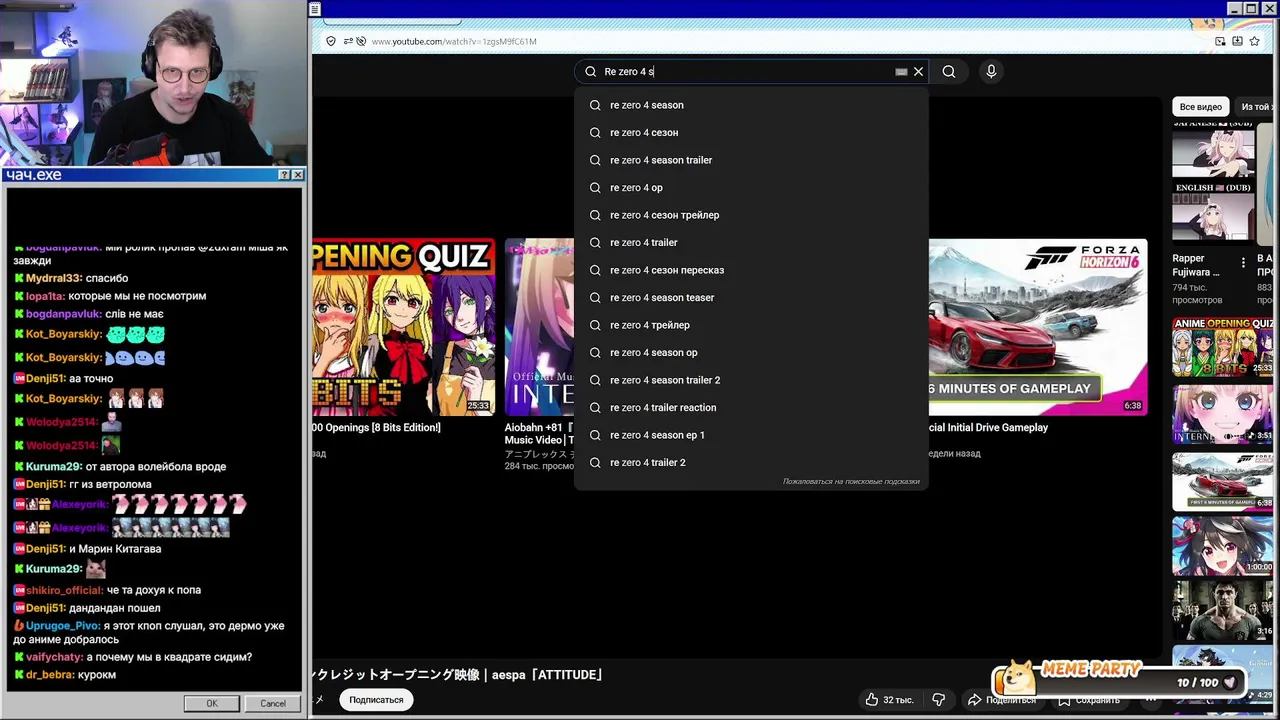Viewport: 1280px width, 720px height.
Task: Select suggestion 're zero 4 trailer'
Action: click(751, 242)
